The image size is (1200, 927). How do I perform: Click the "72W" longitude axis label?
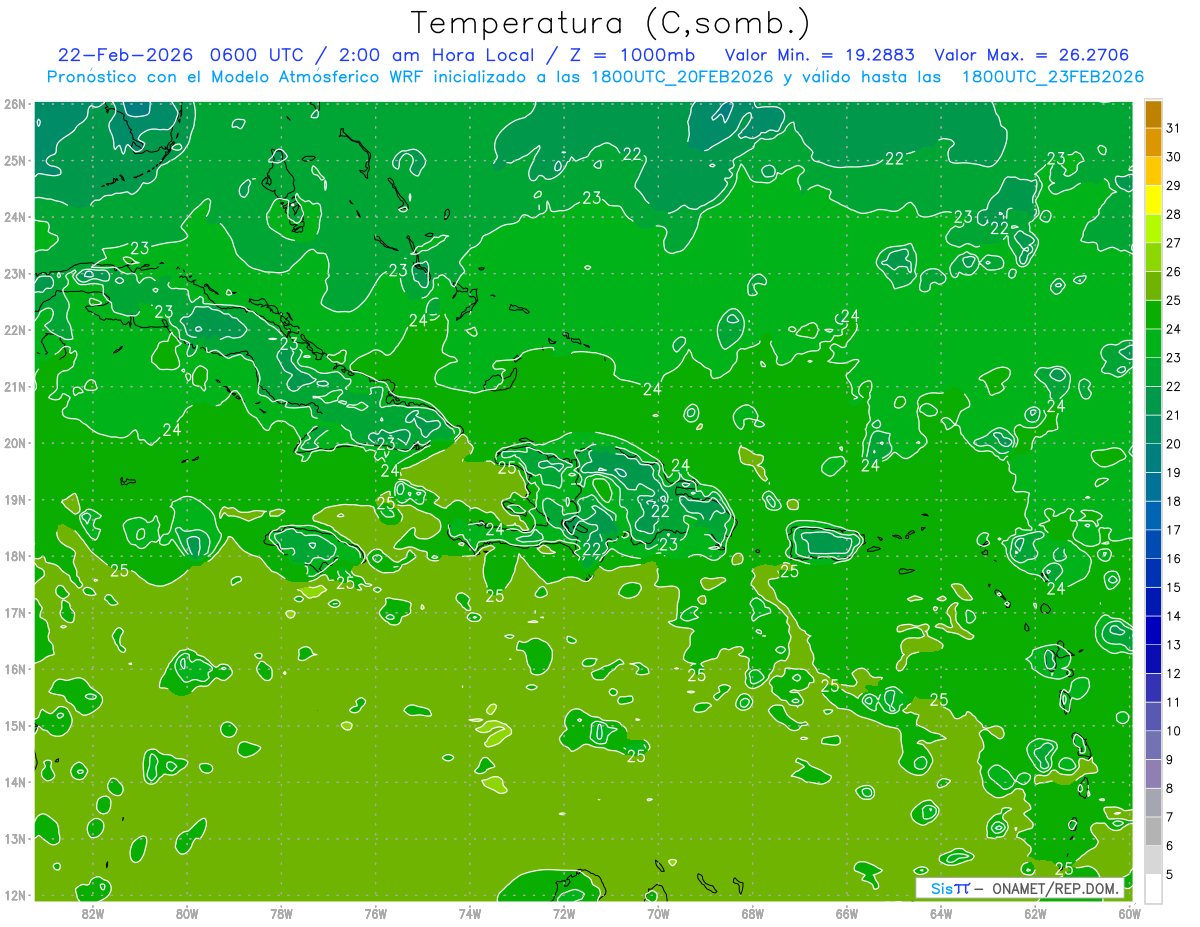pyautogui.click(x=564, y=913)
